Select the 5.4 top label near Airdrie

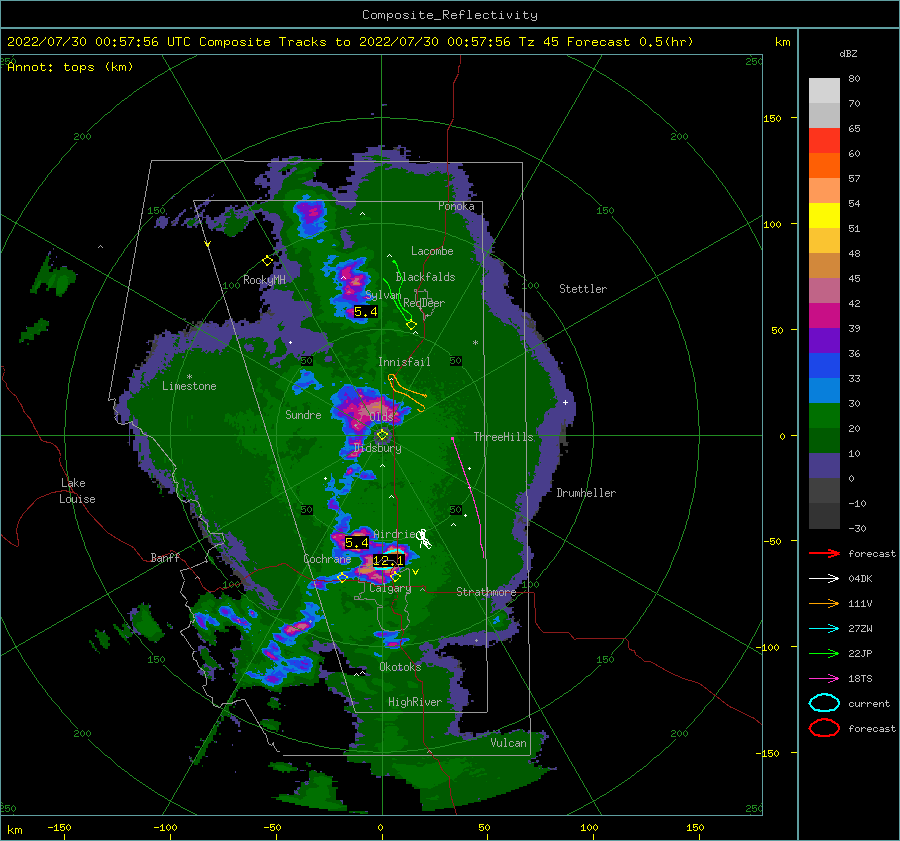(x=356, y=542)
